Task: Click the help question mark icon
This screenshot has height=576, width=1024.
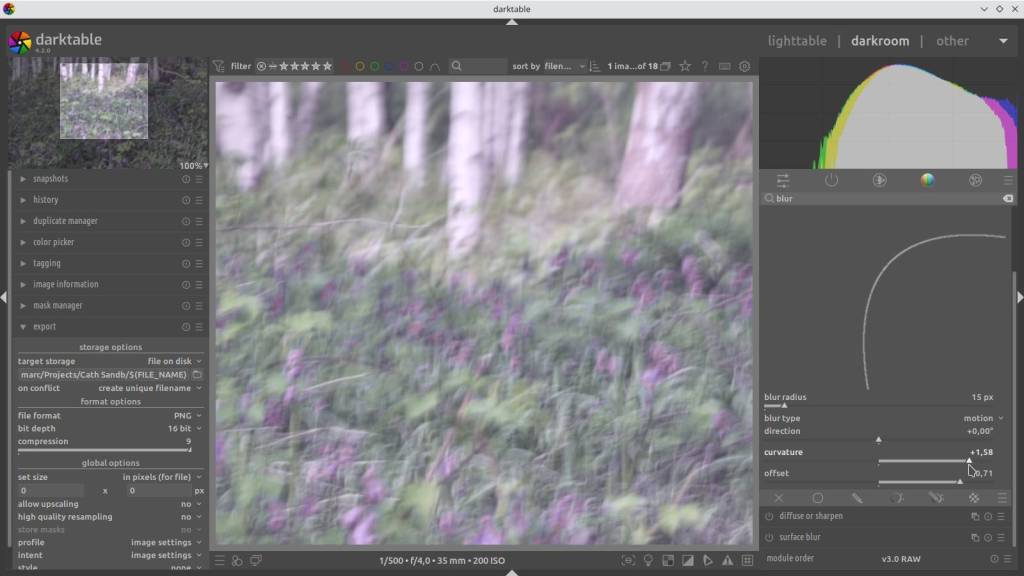Action: 705,67
